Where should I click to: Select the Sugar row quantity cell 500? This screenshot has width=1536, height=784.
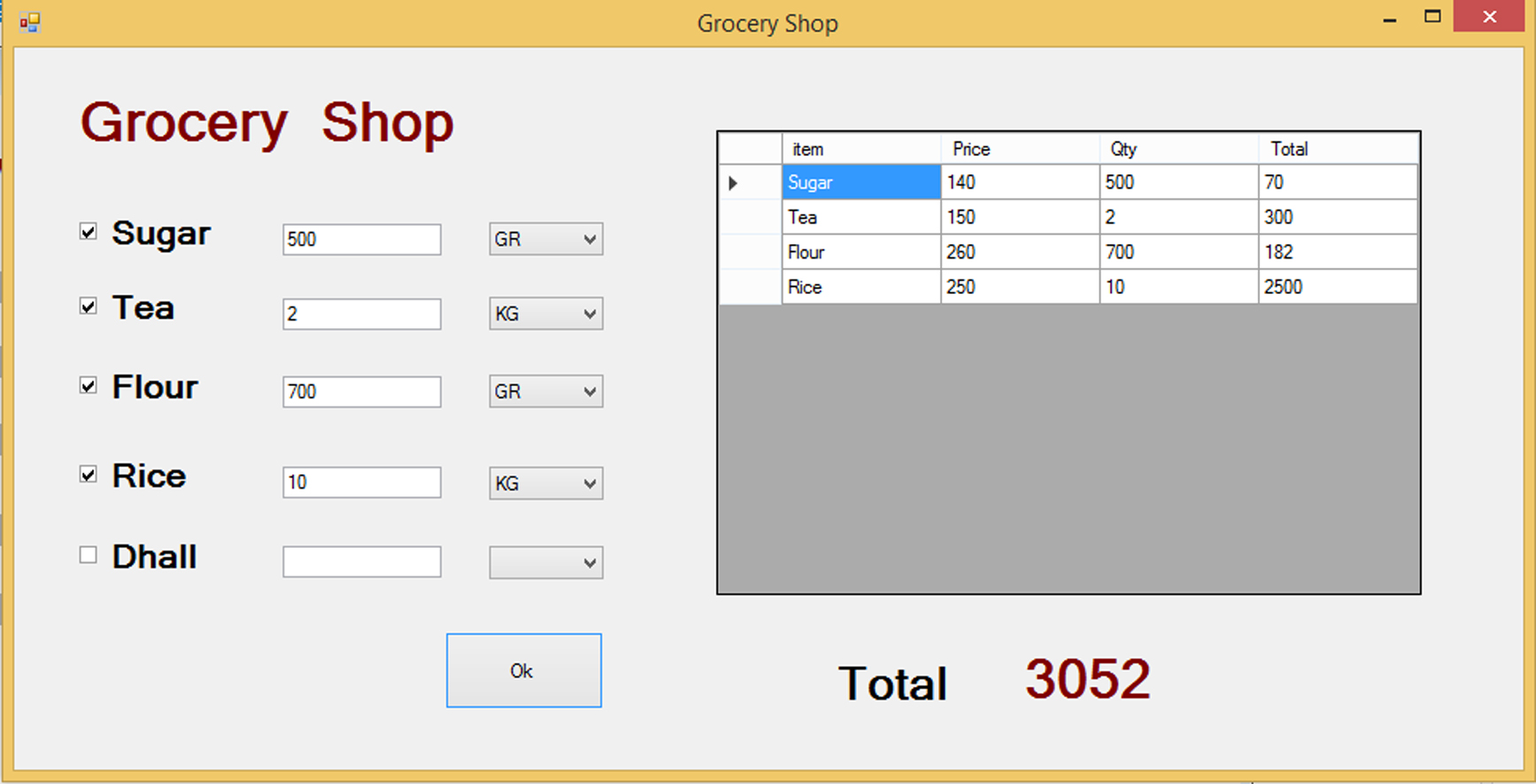pos(1179,182)
